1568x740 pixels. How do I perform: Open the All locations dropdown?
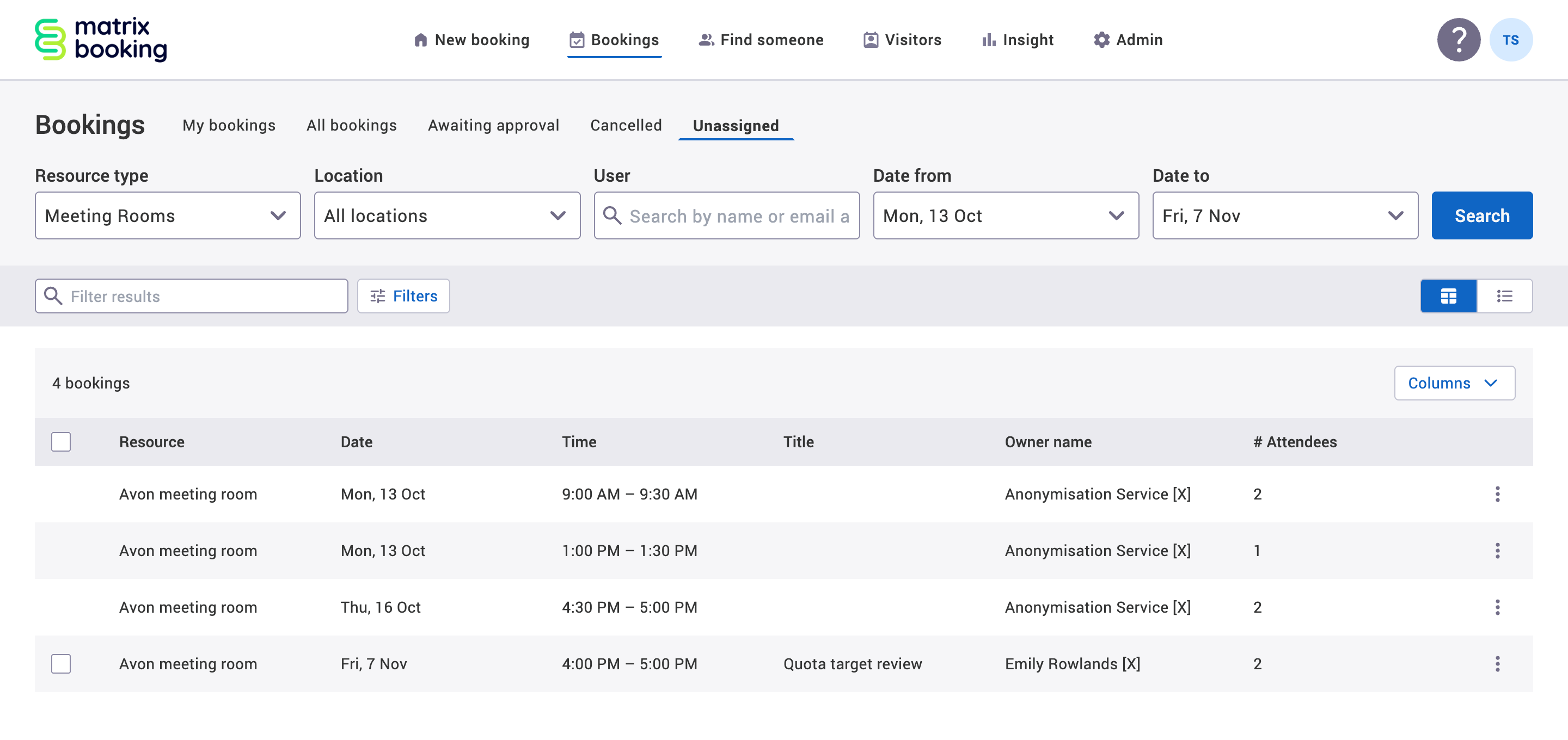(448, 215)
